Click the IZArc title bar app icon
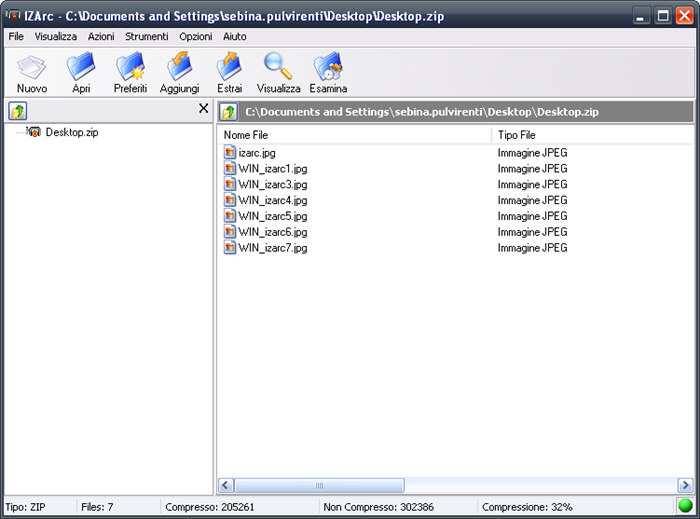 [x=13, y=15]
